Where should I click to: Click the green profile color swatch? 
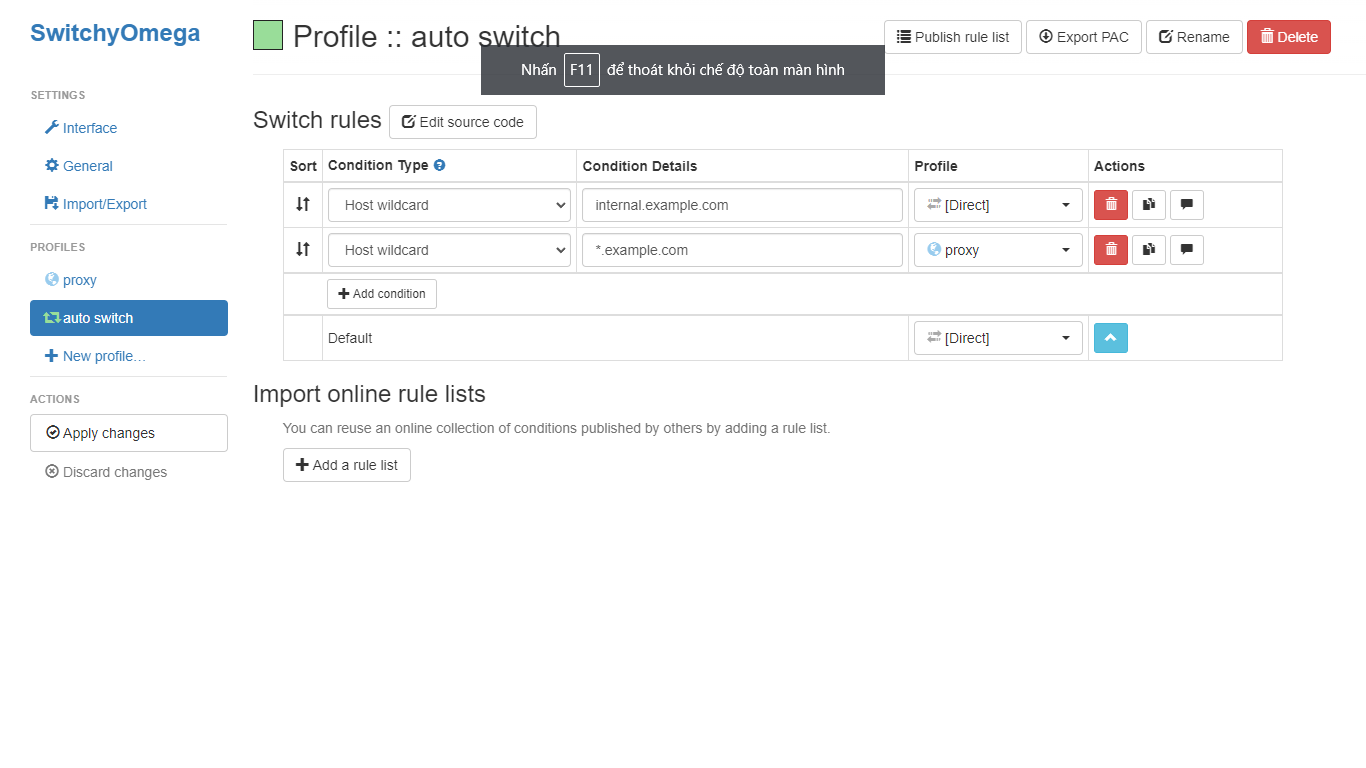click(x=268, y=36)
